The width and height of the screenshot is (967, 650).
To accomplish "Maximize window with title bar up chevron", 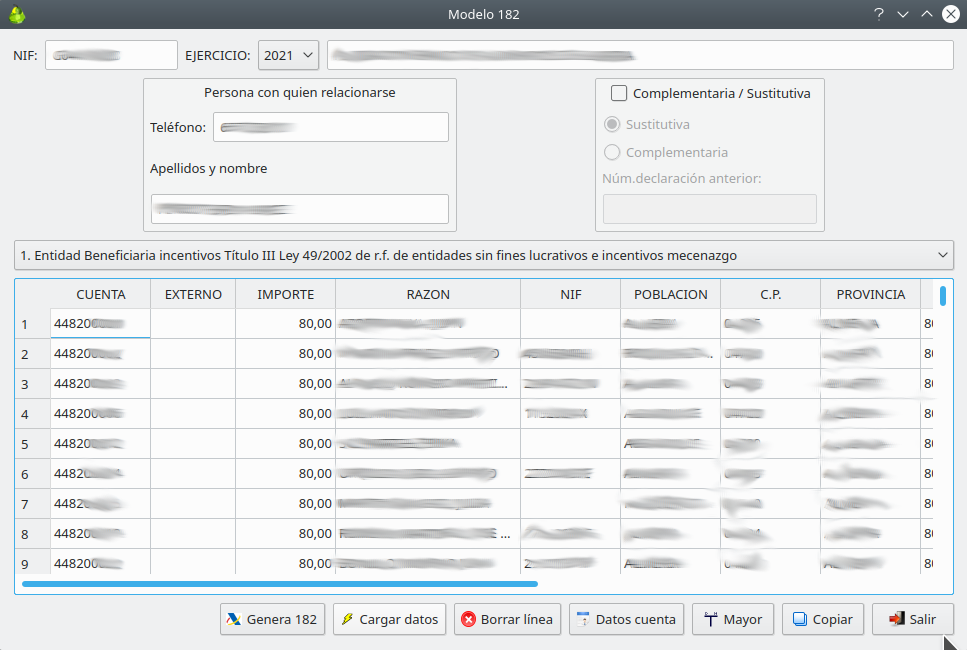I will coord(927,14).
